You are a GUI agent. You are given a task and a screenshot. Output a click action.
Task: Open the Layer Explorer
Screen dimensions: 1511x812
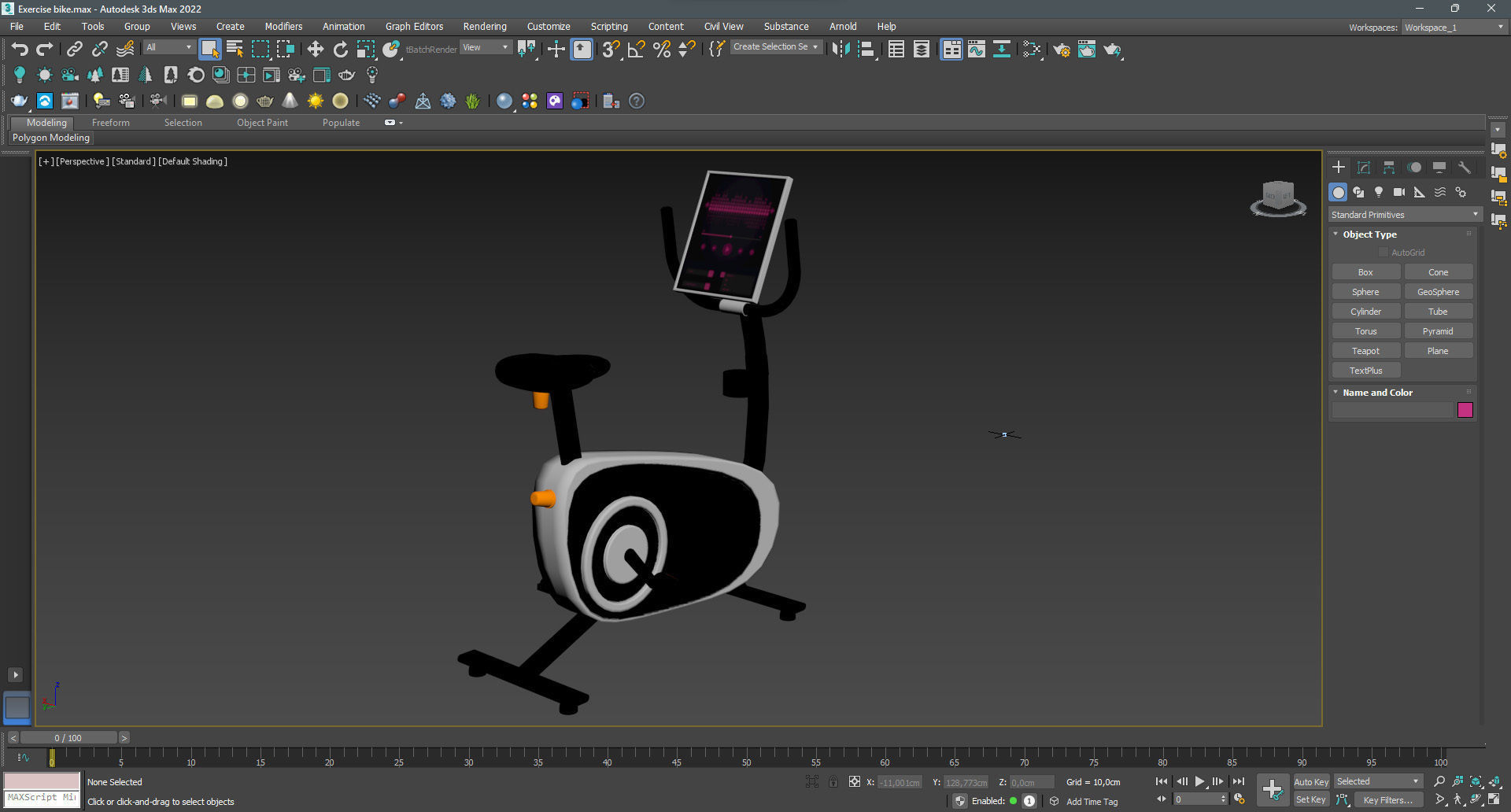(922, 49)
